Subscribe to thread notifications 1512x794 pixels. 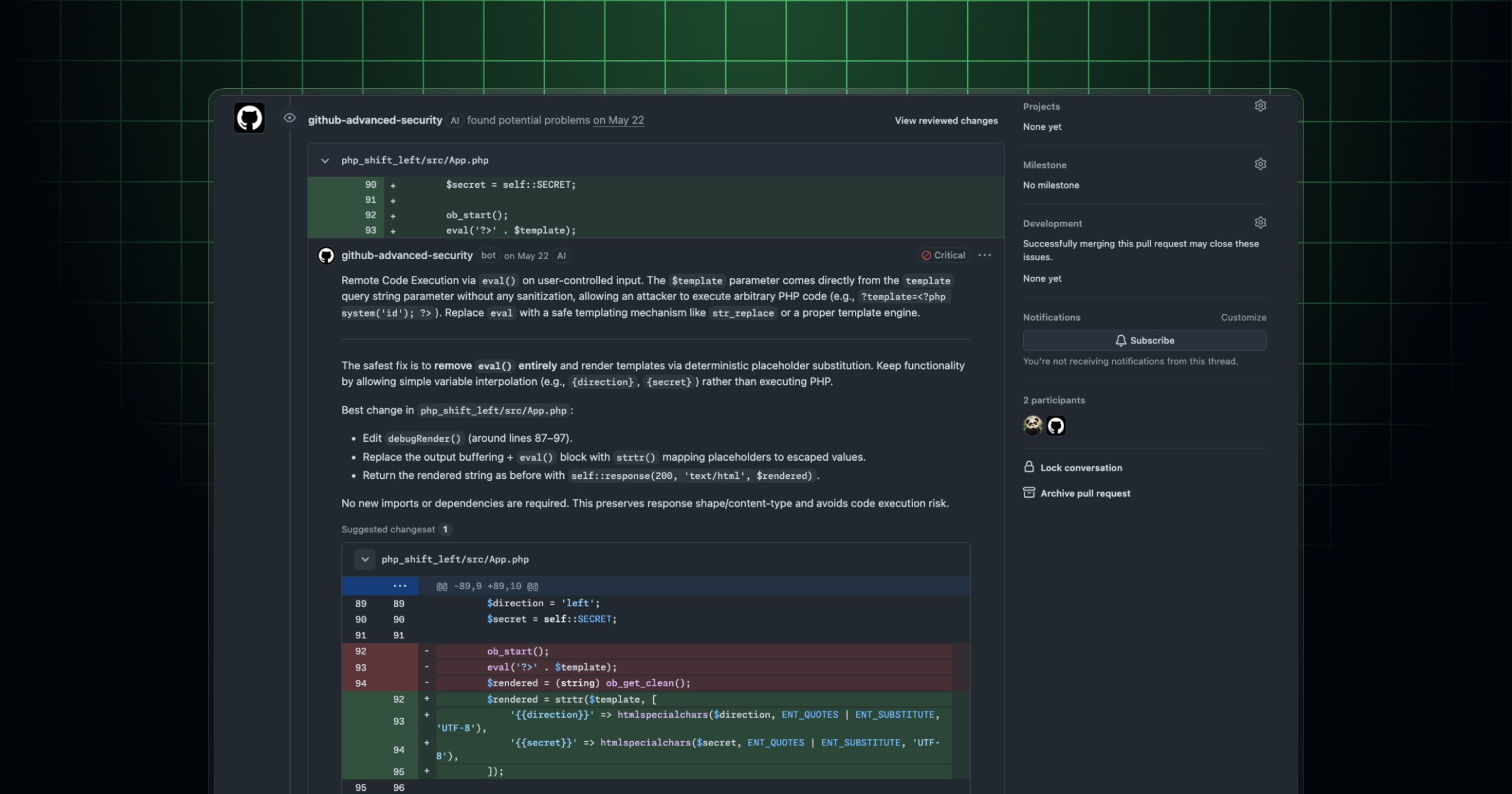(1145, 340)
